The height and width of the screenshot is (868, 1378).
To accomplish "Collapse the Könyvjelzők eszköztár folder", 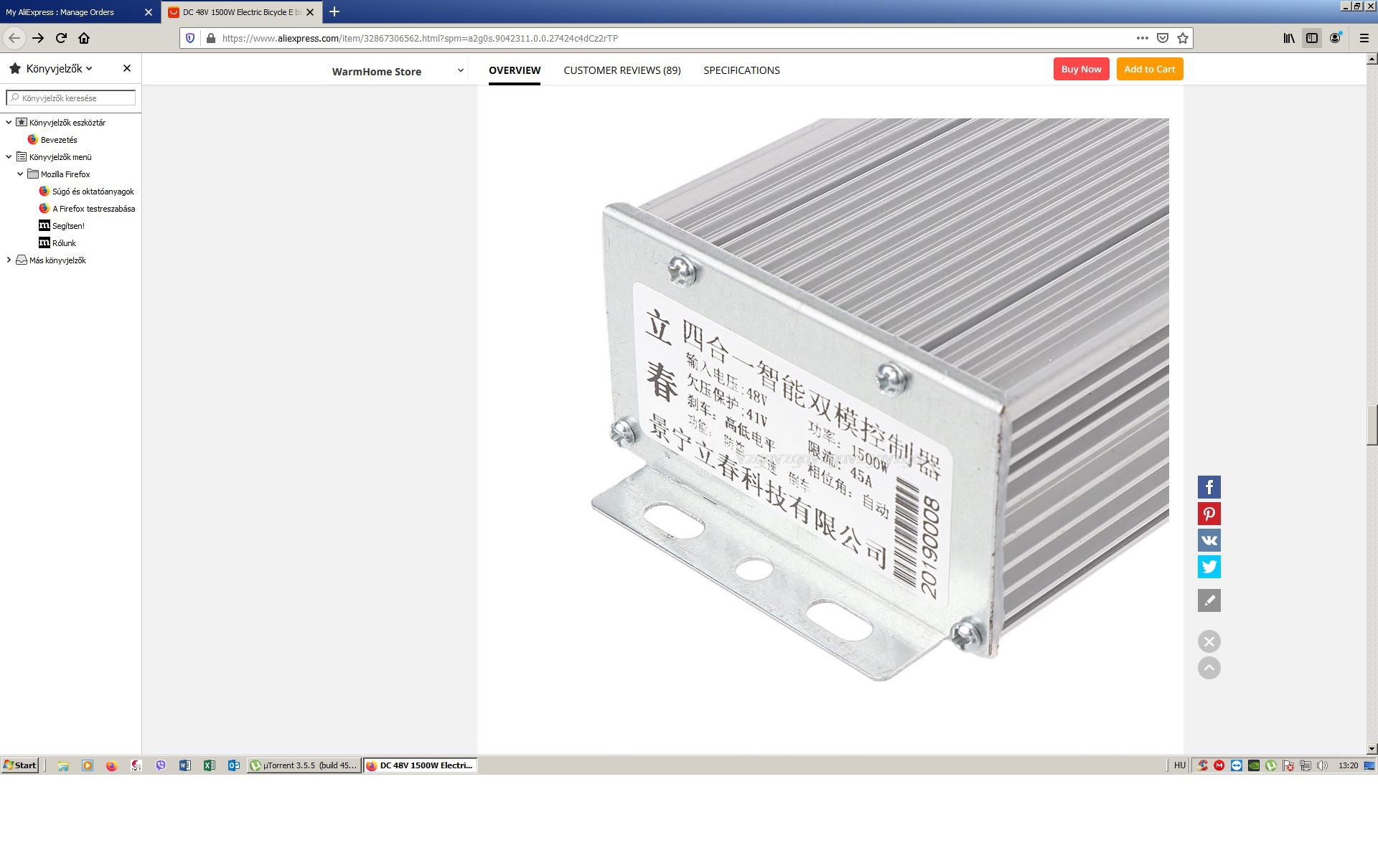I will pos(9,123).
